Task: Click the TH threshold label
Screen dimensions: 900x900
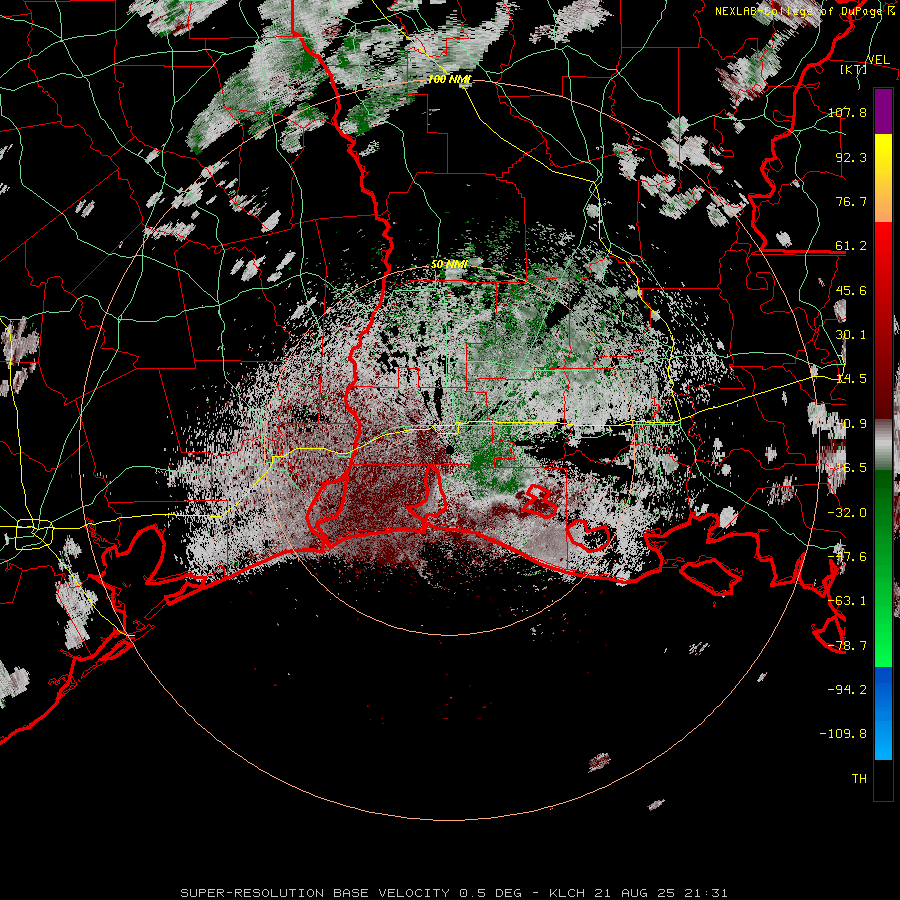Action: point(859,779)
